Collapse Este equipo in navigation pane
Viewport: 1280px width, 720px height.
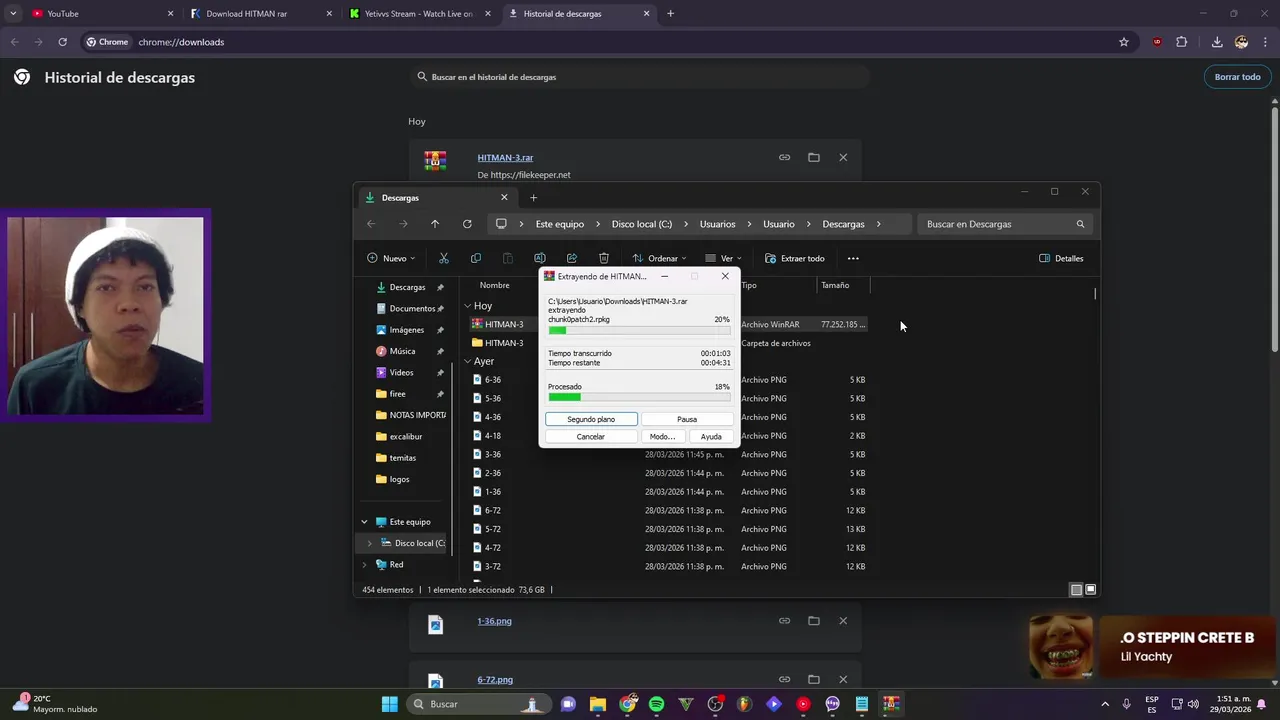pos(364,522)
